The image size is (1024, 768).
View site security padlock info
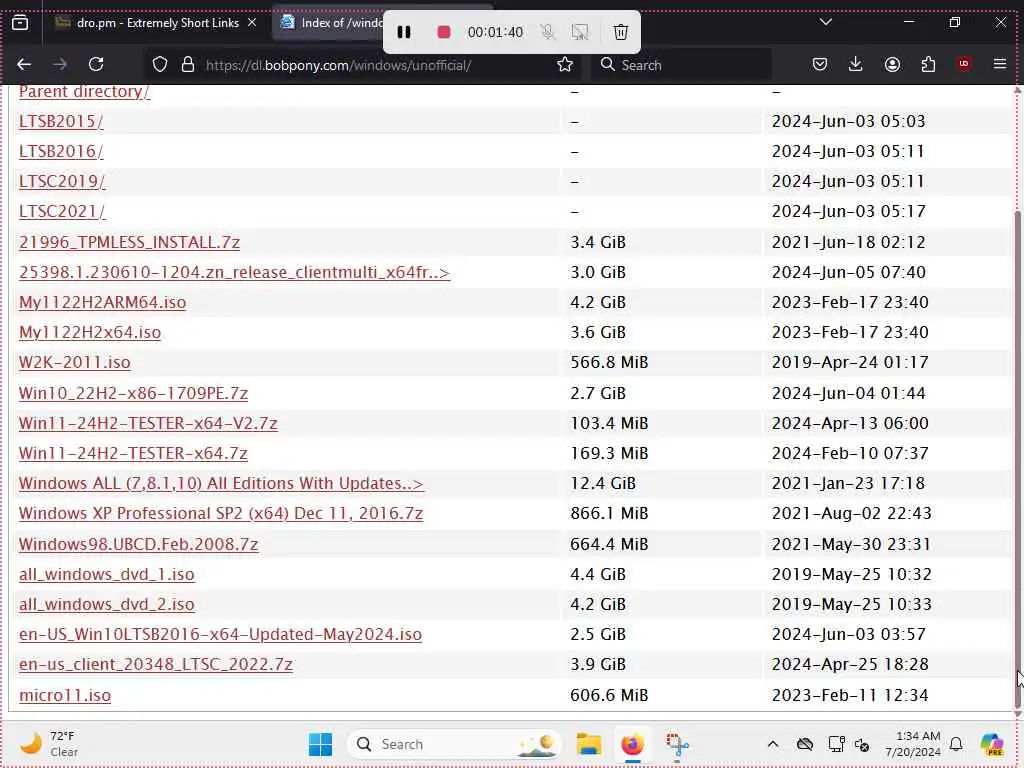click(x=188, y=65)
